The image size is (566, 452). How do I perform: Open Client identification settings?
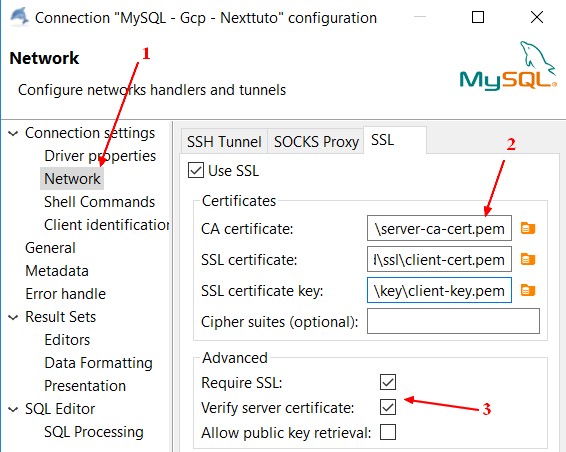pyautogui.click(x=106, y=225)
